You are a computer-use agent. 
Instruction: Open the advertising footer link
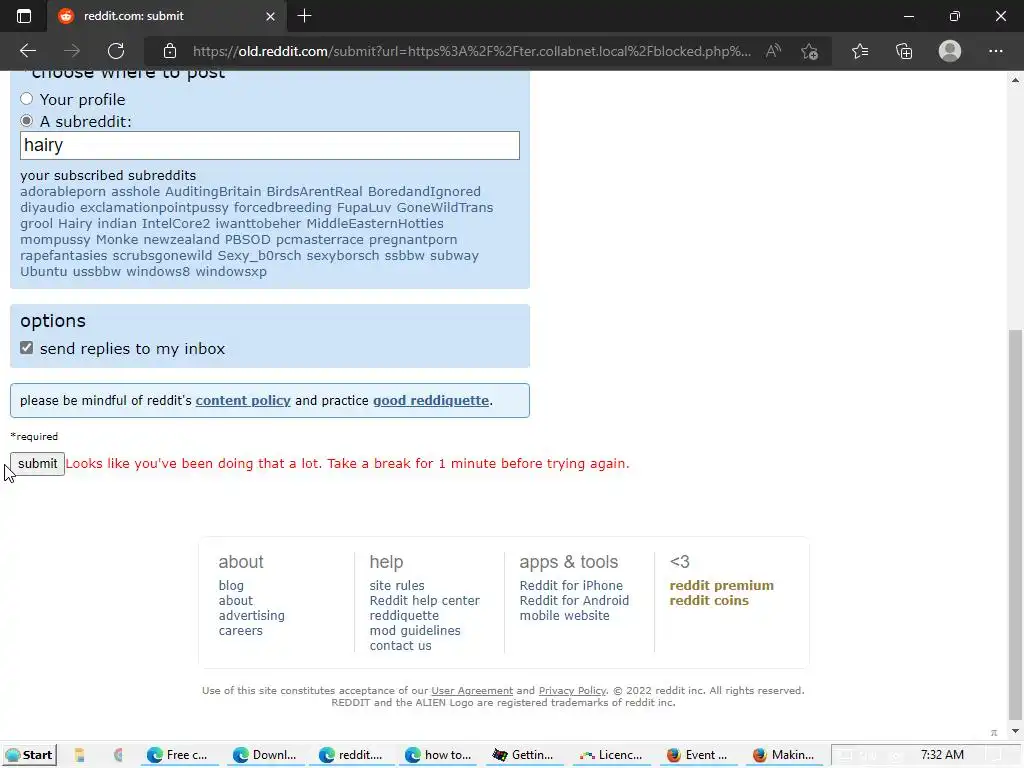[x=251, y=616]
